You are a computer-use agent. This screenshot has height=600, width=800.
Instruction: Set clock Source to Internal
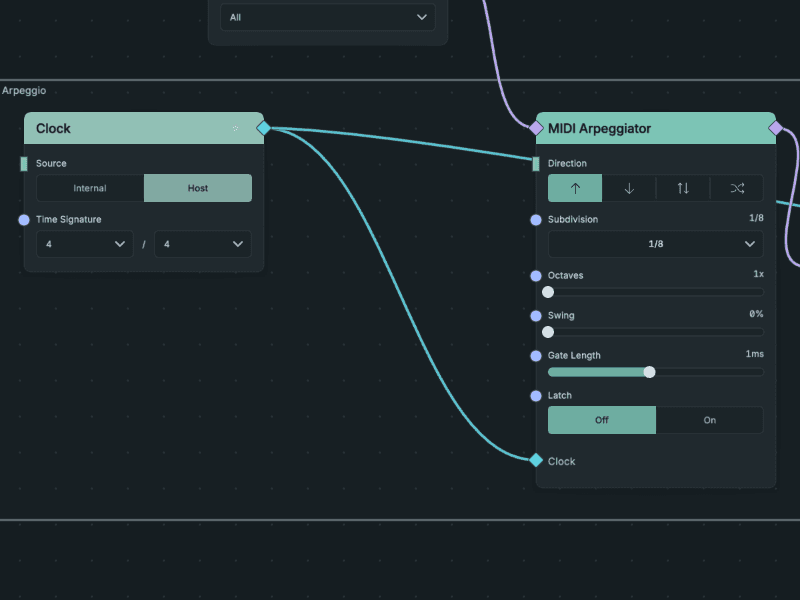coord(90,188)
